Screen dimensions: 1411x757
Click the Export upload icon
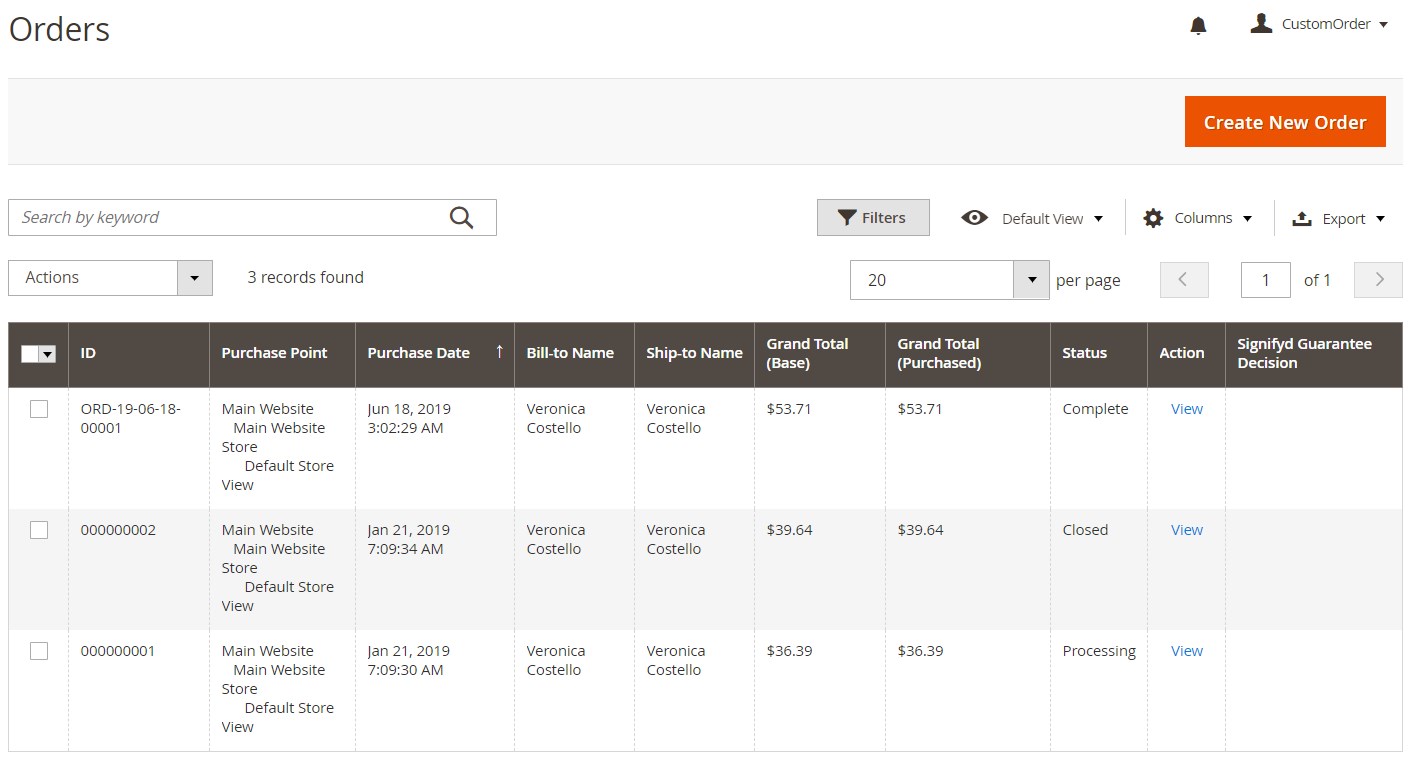point(1302,218)
